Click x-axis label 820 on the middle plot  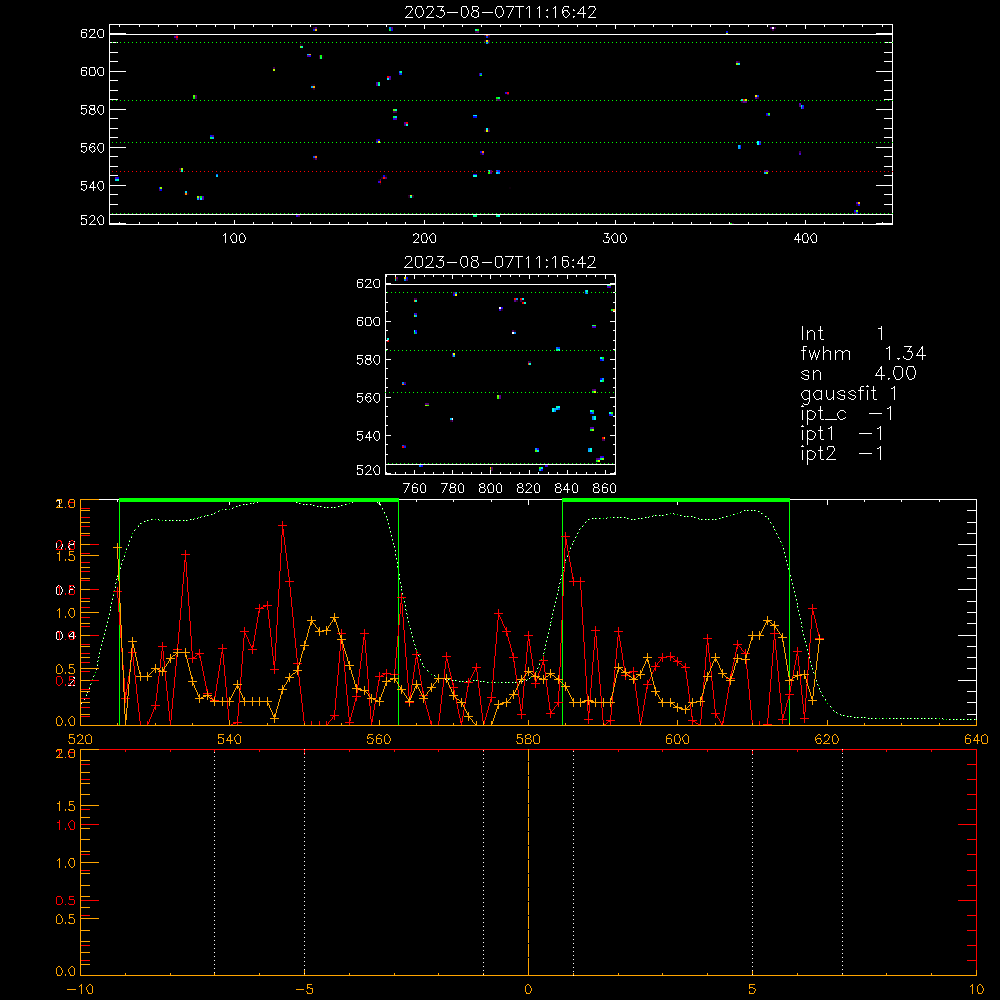pos(529,489)
